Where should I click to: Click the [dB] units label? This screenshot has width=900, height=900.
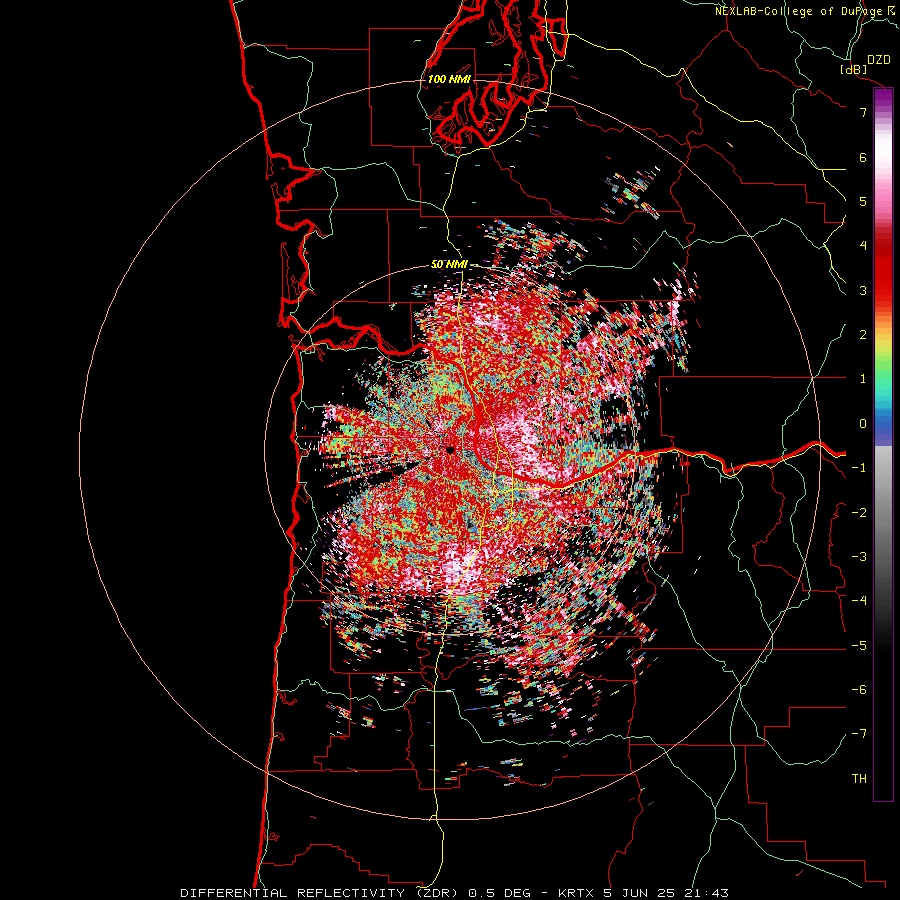click(x=854, y=70)
